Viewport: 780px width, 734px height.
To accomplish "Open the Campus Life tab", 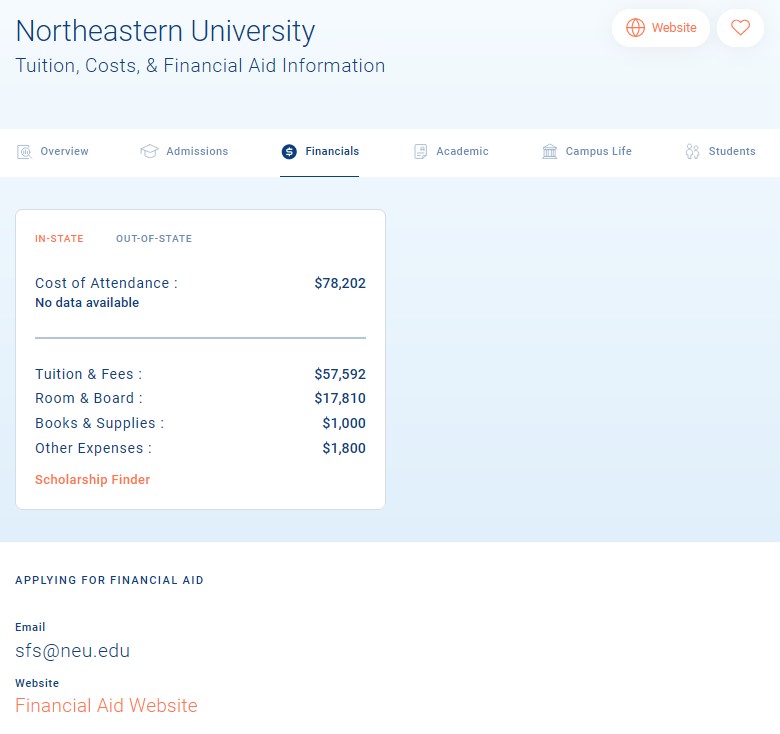I will 587,151.
